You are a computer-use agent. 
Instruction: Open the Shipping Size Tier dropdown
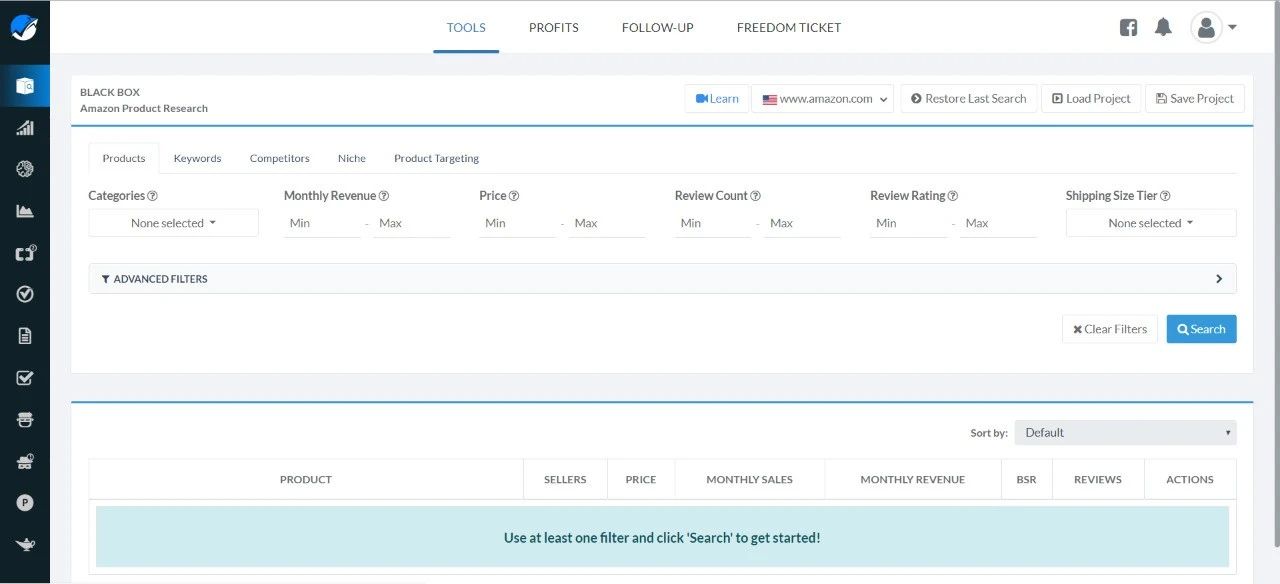tap(1150, 223)
